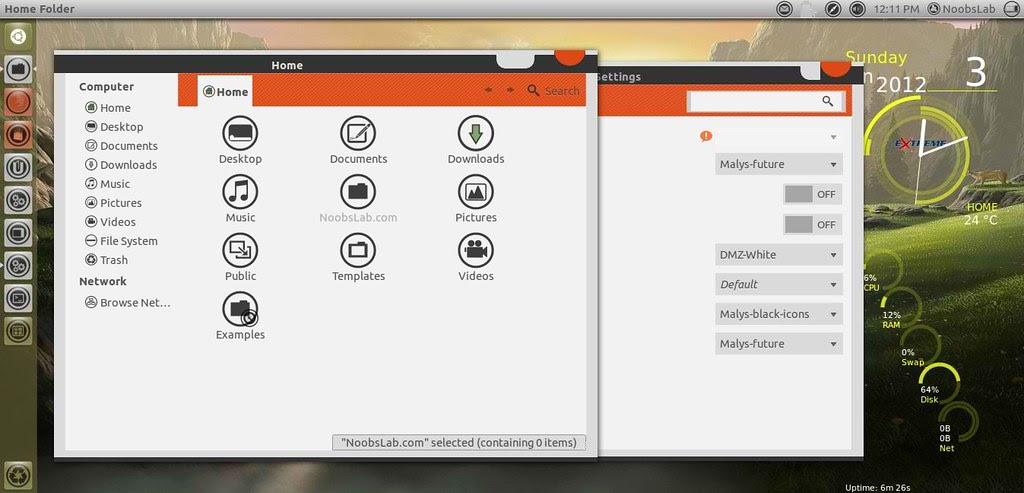Open the 12:11 PM clock menu
This screenshot has height=493, width=1024.
point(896,9)
